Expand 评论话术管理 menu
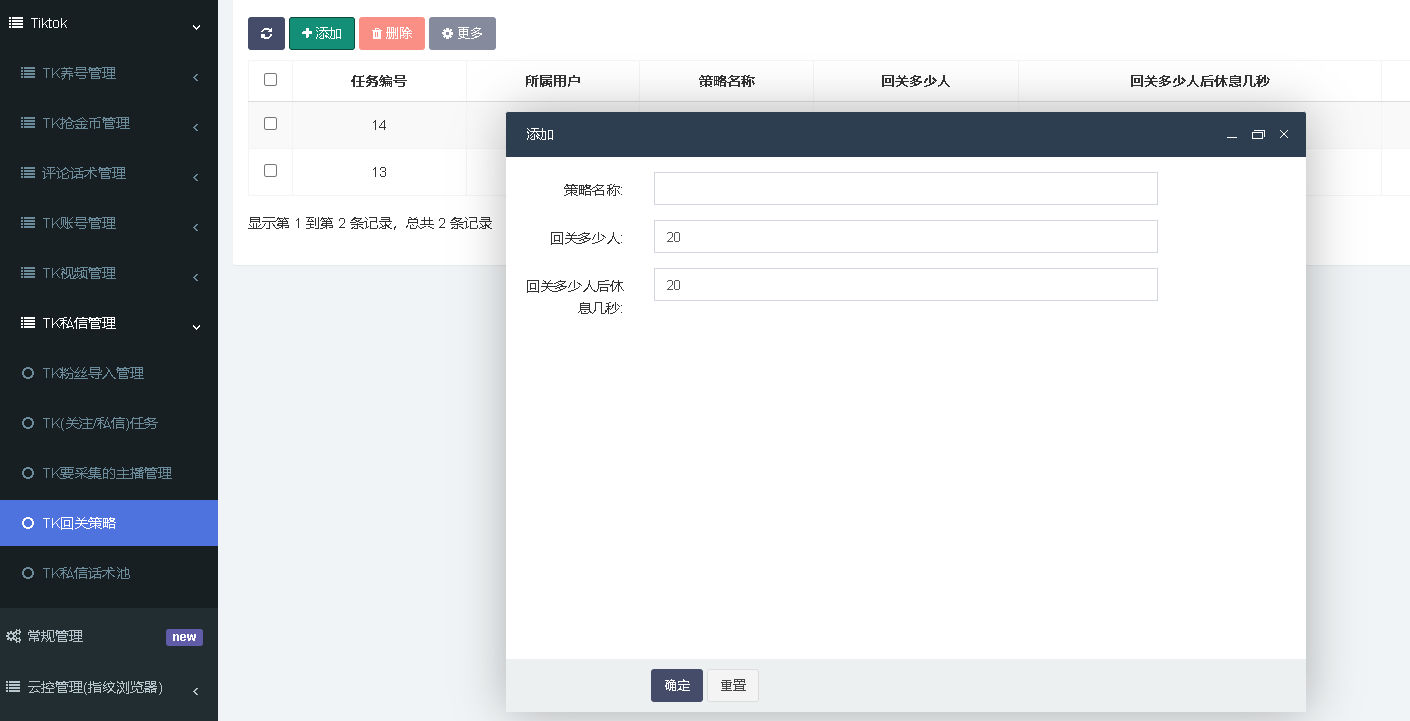This screenshot has height=721, width=1410. point(109,173)
